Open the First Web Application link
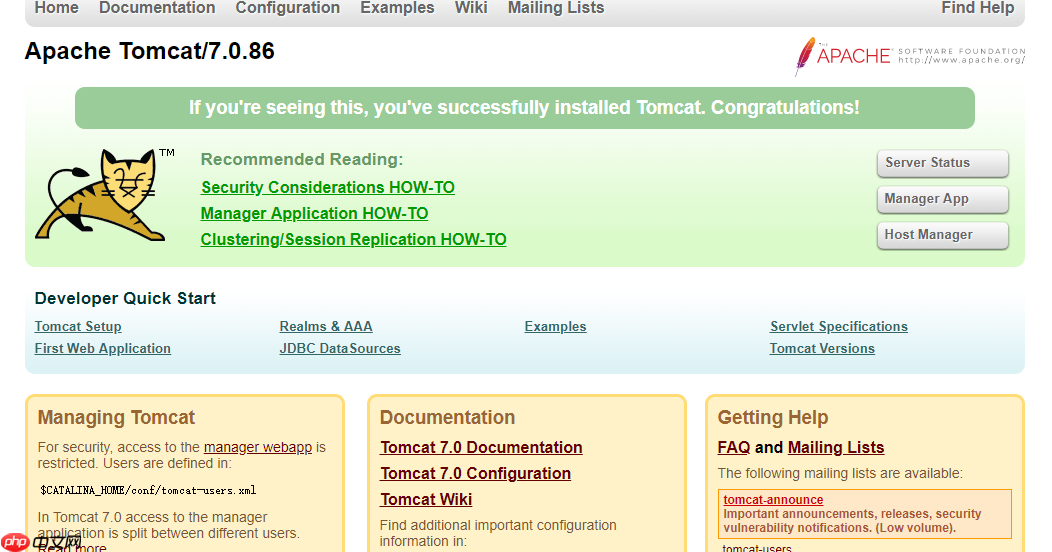This screenshot has width=1052, height=552. pyautogui.click(x=103, y=349)
